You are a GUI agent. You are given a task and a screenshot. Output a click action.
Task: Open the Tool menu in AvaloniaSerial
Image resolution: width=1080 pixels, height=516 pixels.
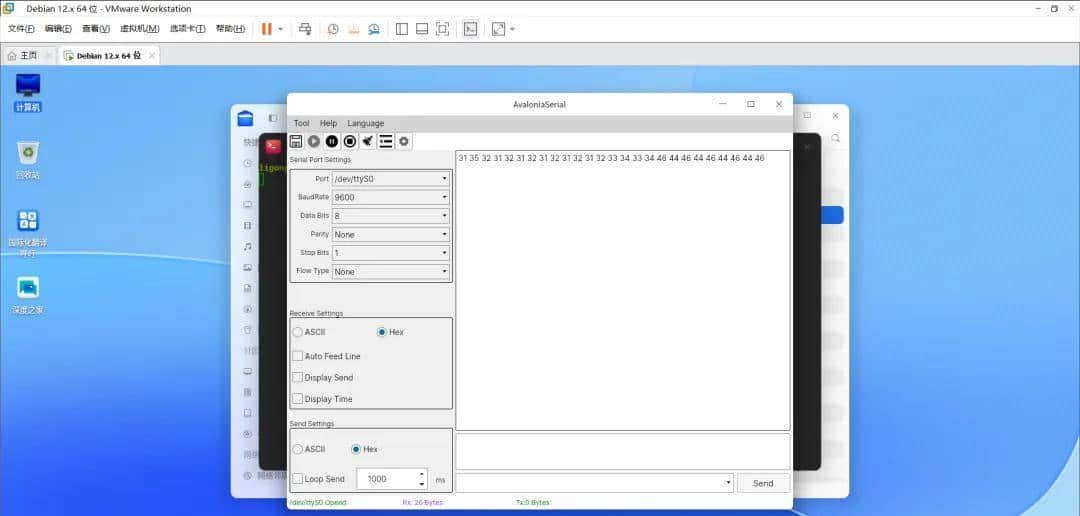(302, 123)
